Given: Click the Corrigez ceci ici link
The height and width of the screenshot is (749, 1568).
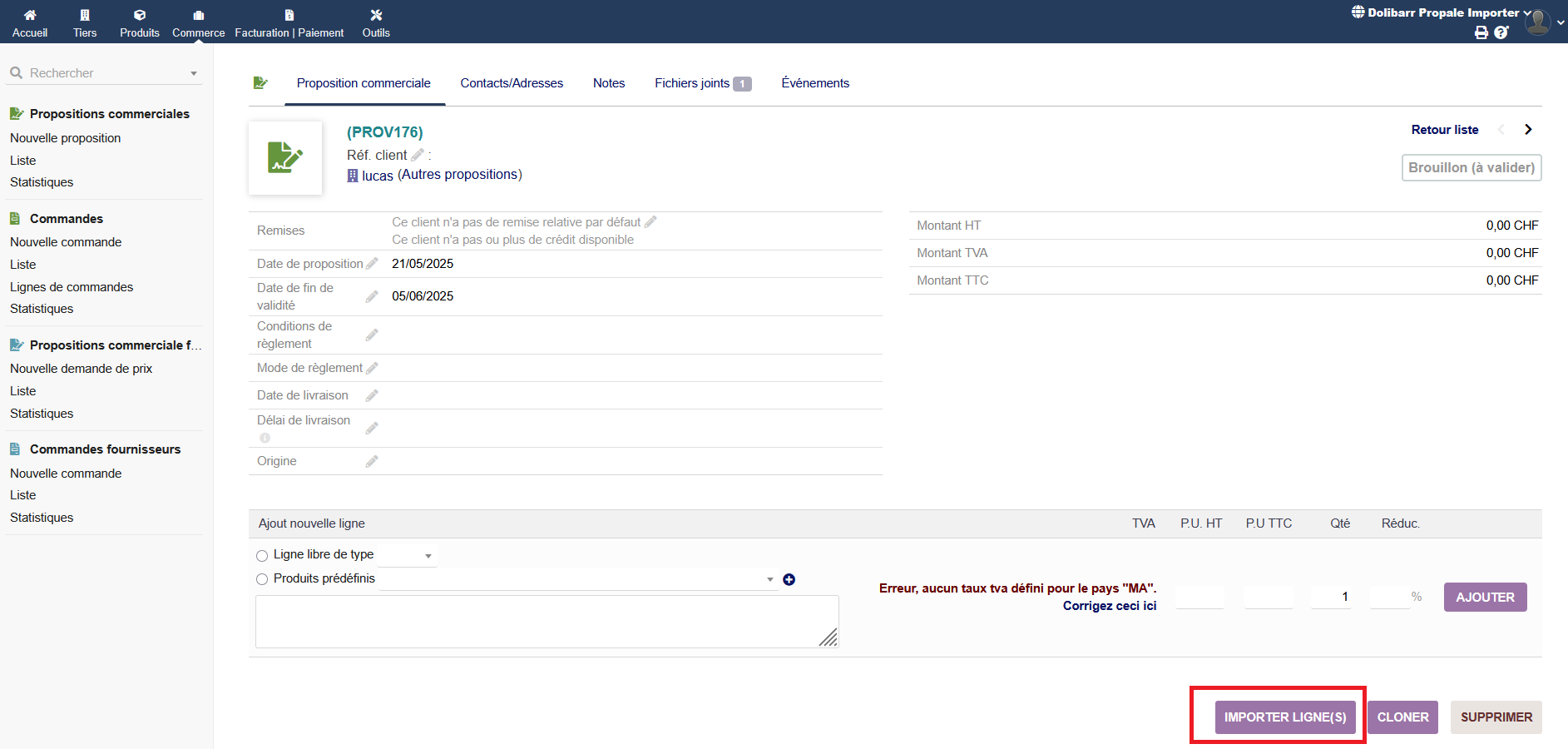Looking at the screenshot, I should tap(1109, 606).
